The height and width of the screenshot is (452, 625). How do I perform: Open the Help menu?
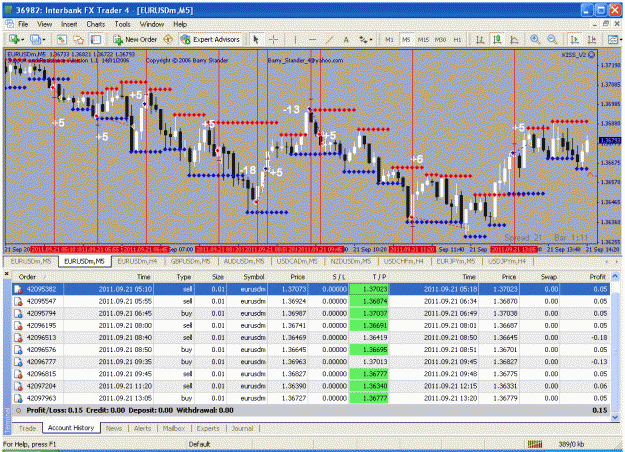pos(180,24)
